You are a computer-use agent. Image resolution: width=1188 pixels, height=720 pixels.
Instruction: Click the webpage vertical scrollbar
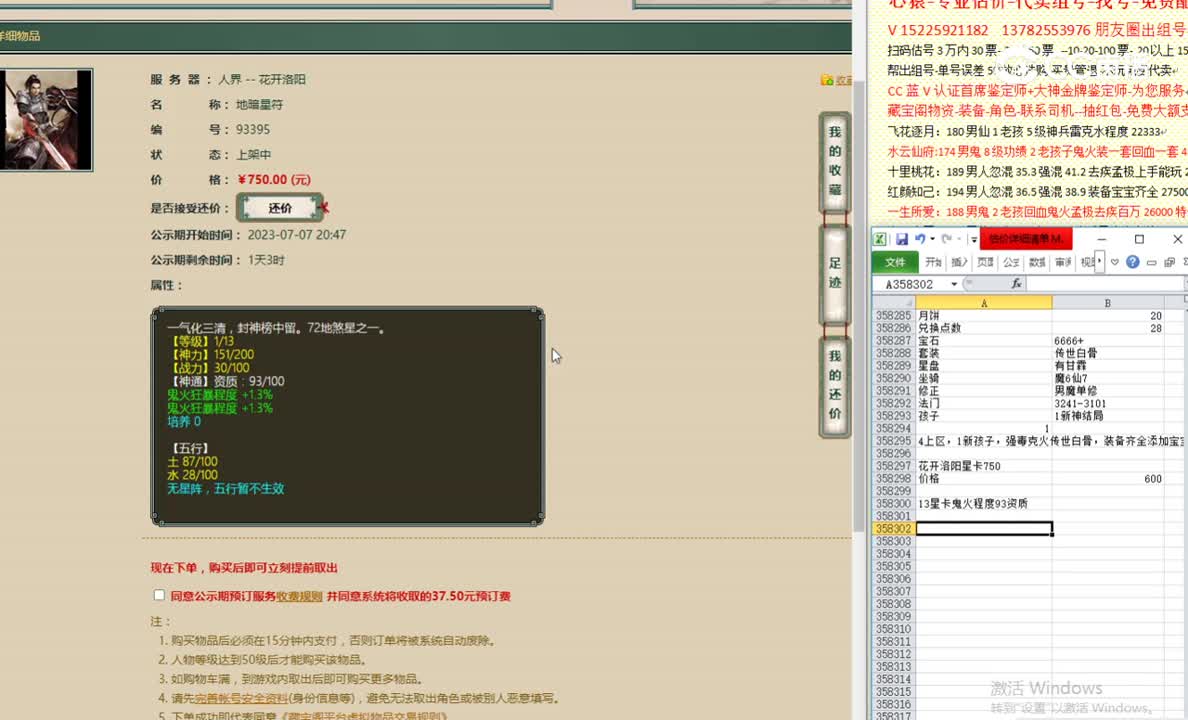click(857, 300)
